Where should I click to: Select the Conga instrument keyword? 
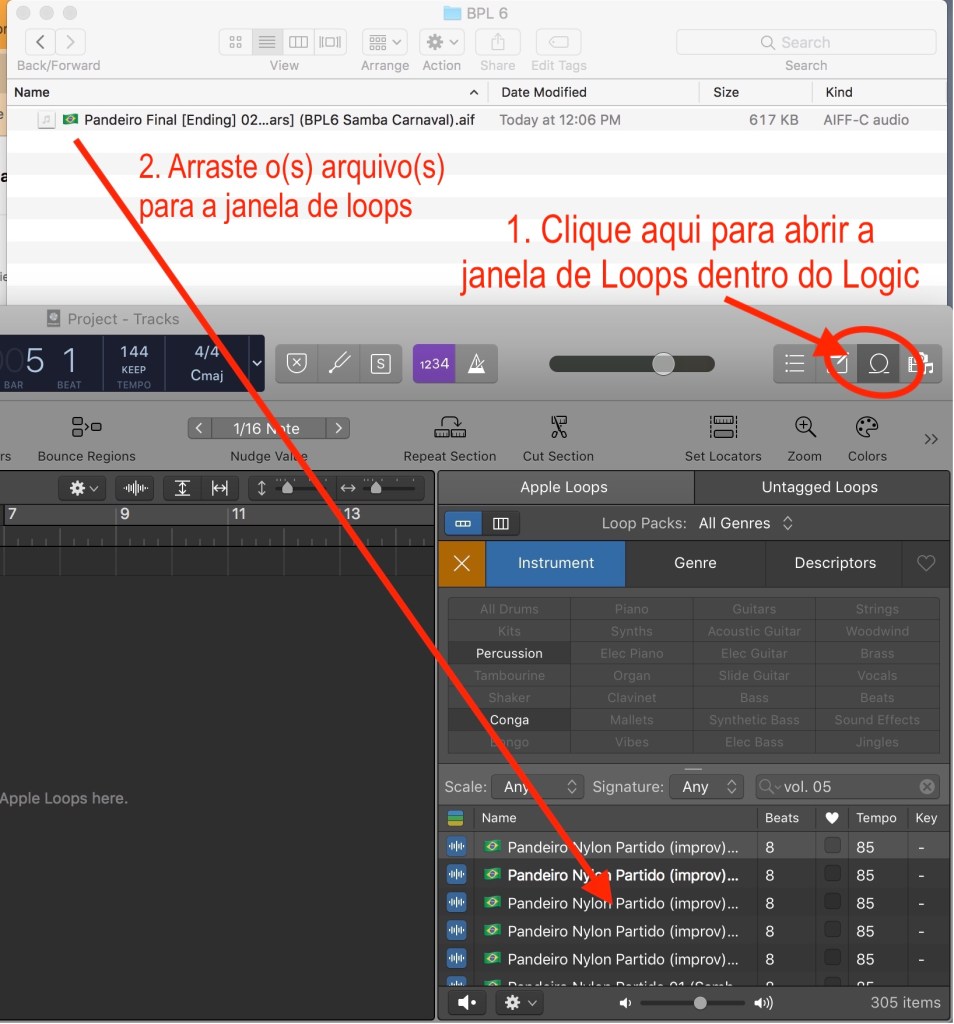click(509, 720)
